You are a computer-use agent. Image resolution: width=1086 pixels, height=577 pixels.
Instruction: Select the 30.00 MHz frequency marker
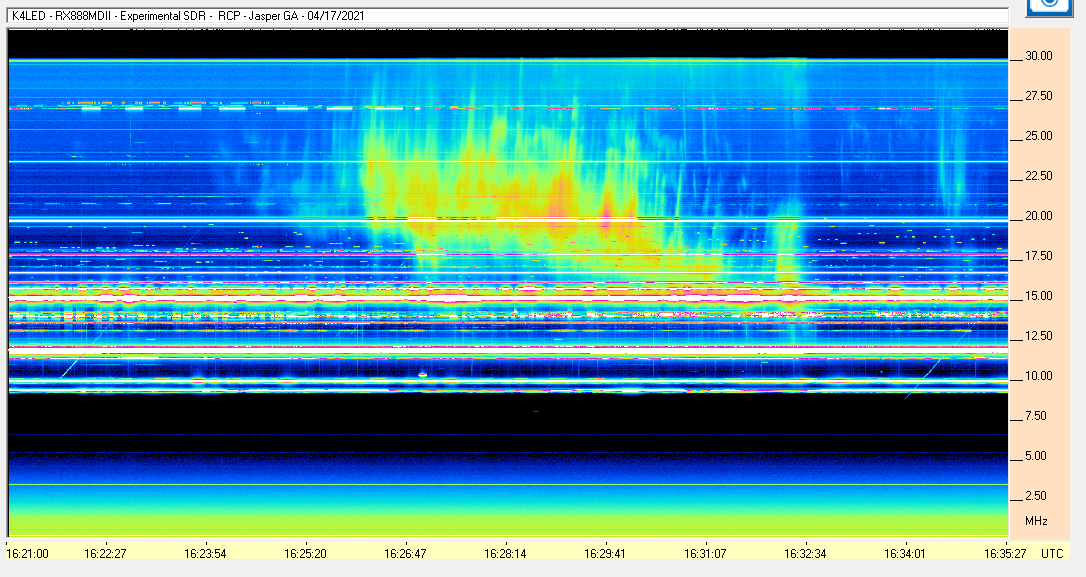[1041, 57]
